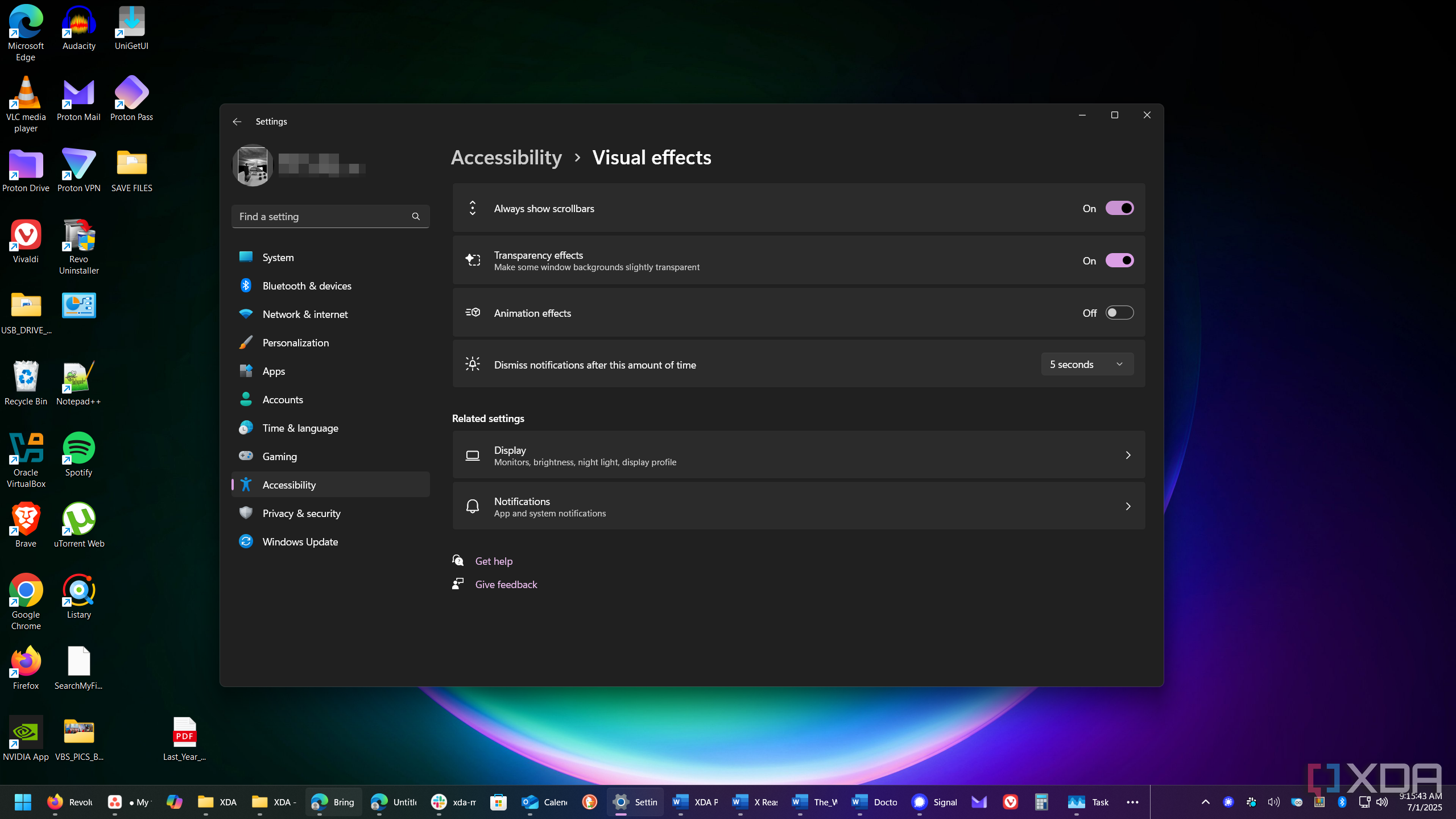Select UniGetUI desktop icon
Screen dimensions: 1456x819
pos(131,28)
